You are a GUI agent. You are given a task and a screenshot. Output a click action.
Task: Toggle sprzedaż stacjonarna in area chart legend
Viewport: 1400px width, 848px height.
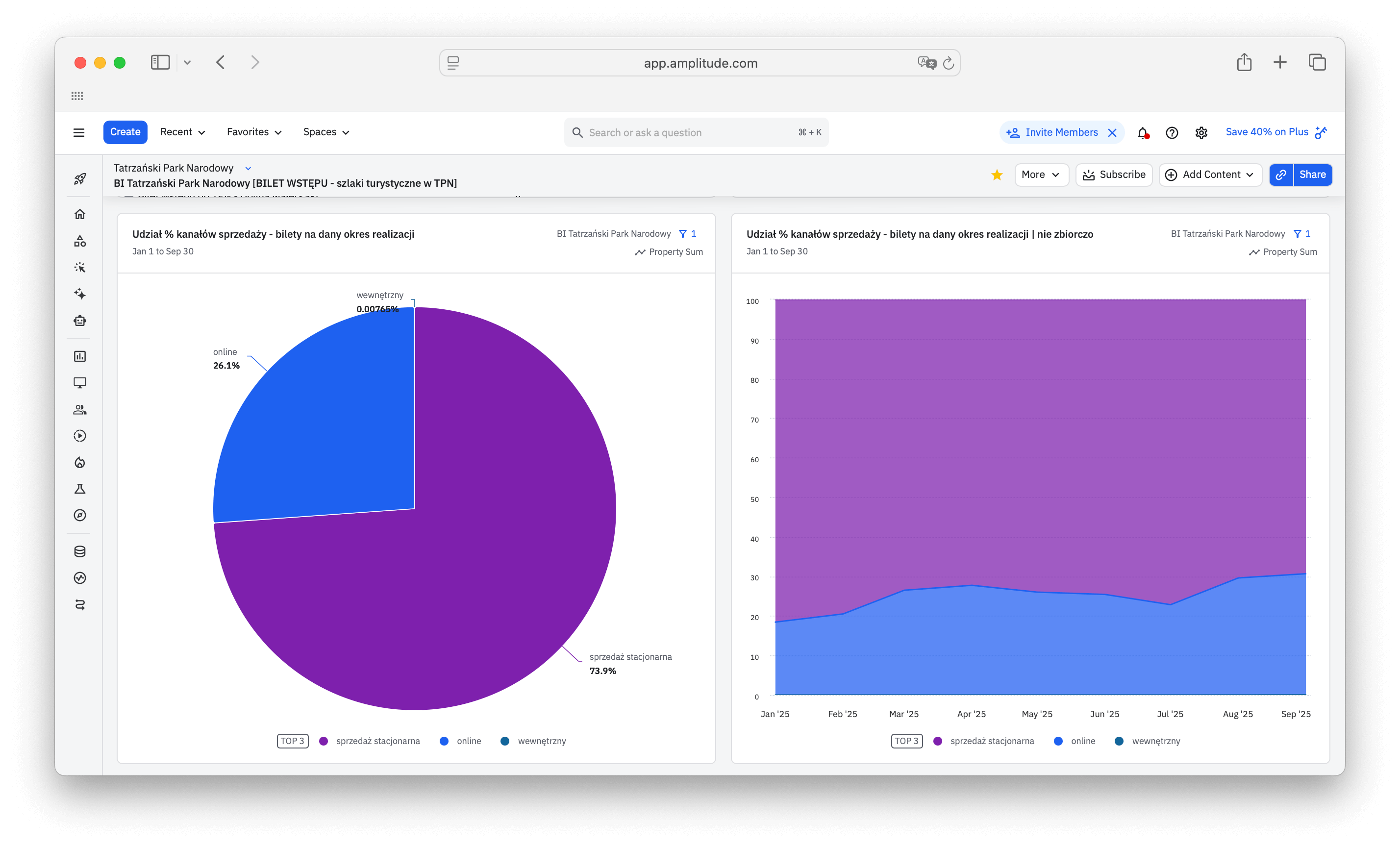tap(984, 741)
